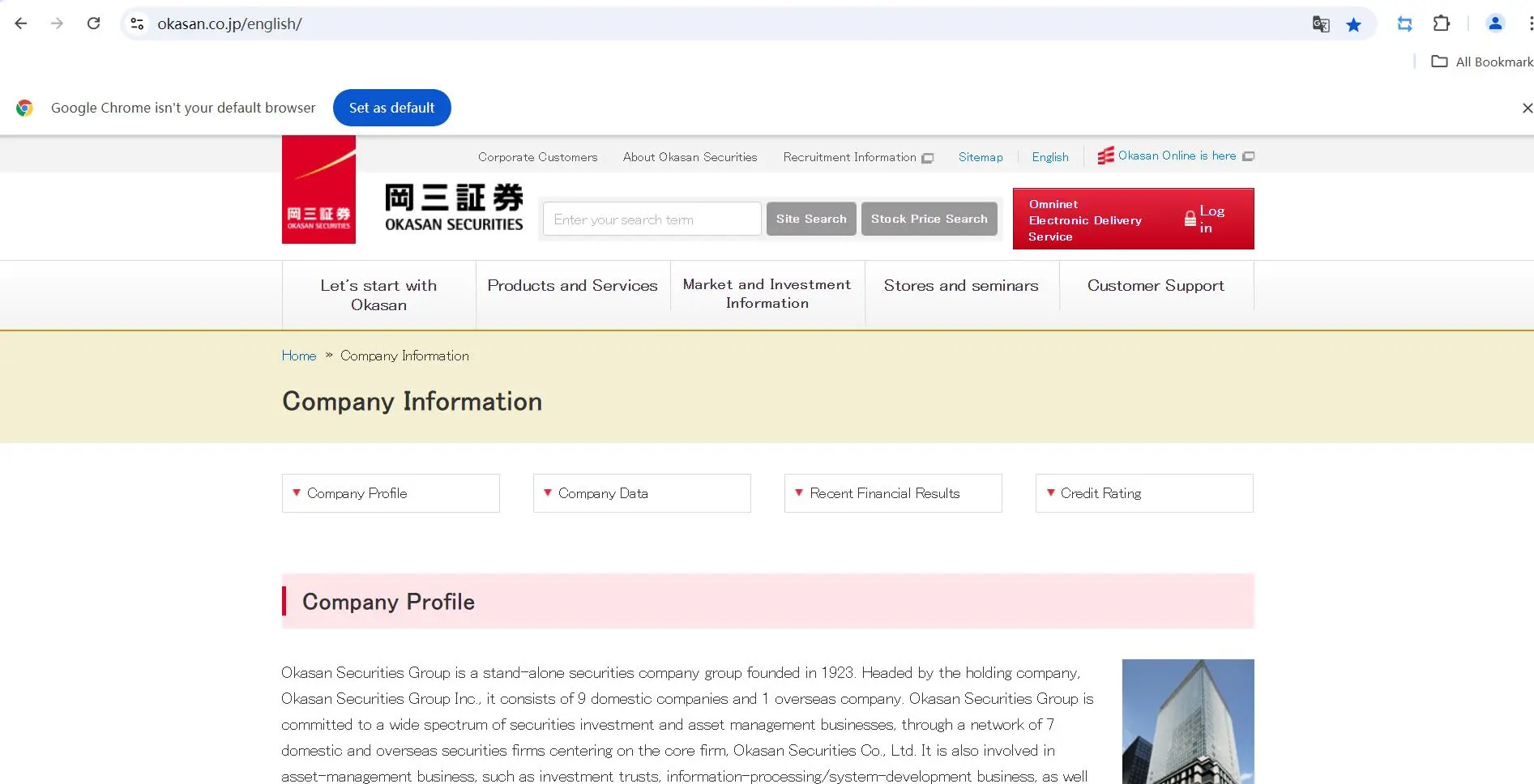
Task: Click the red Okasan Securities logo
Action: 318,190
